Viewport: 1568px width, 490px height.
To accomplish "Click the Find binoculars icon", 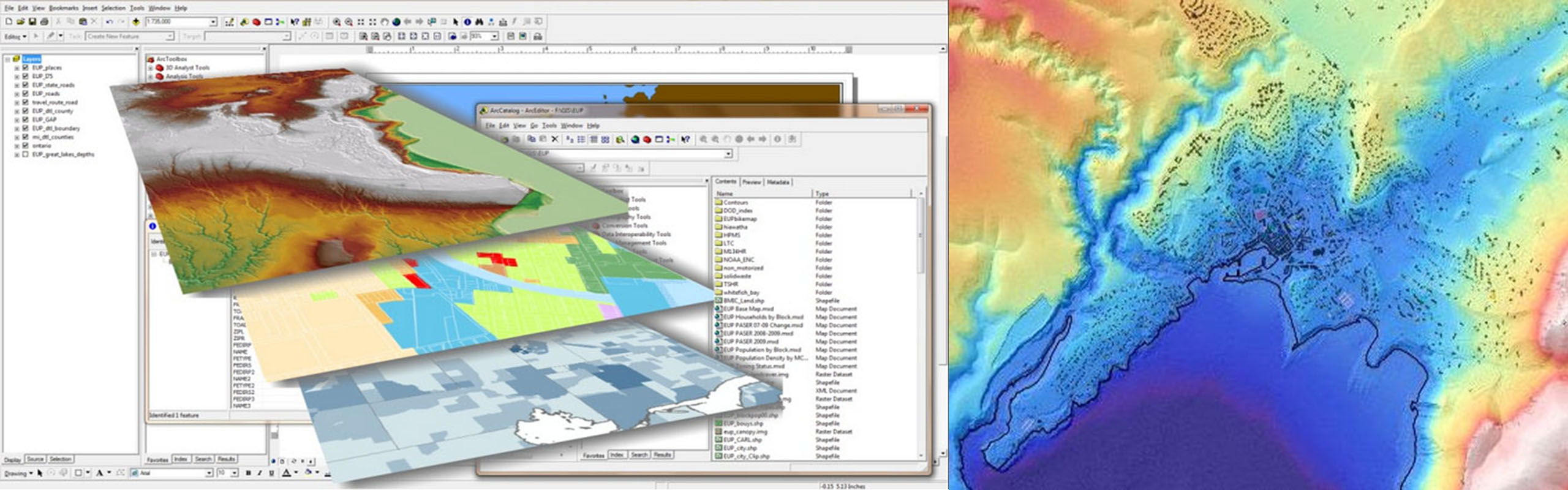I will [479, 21].
